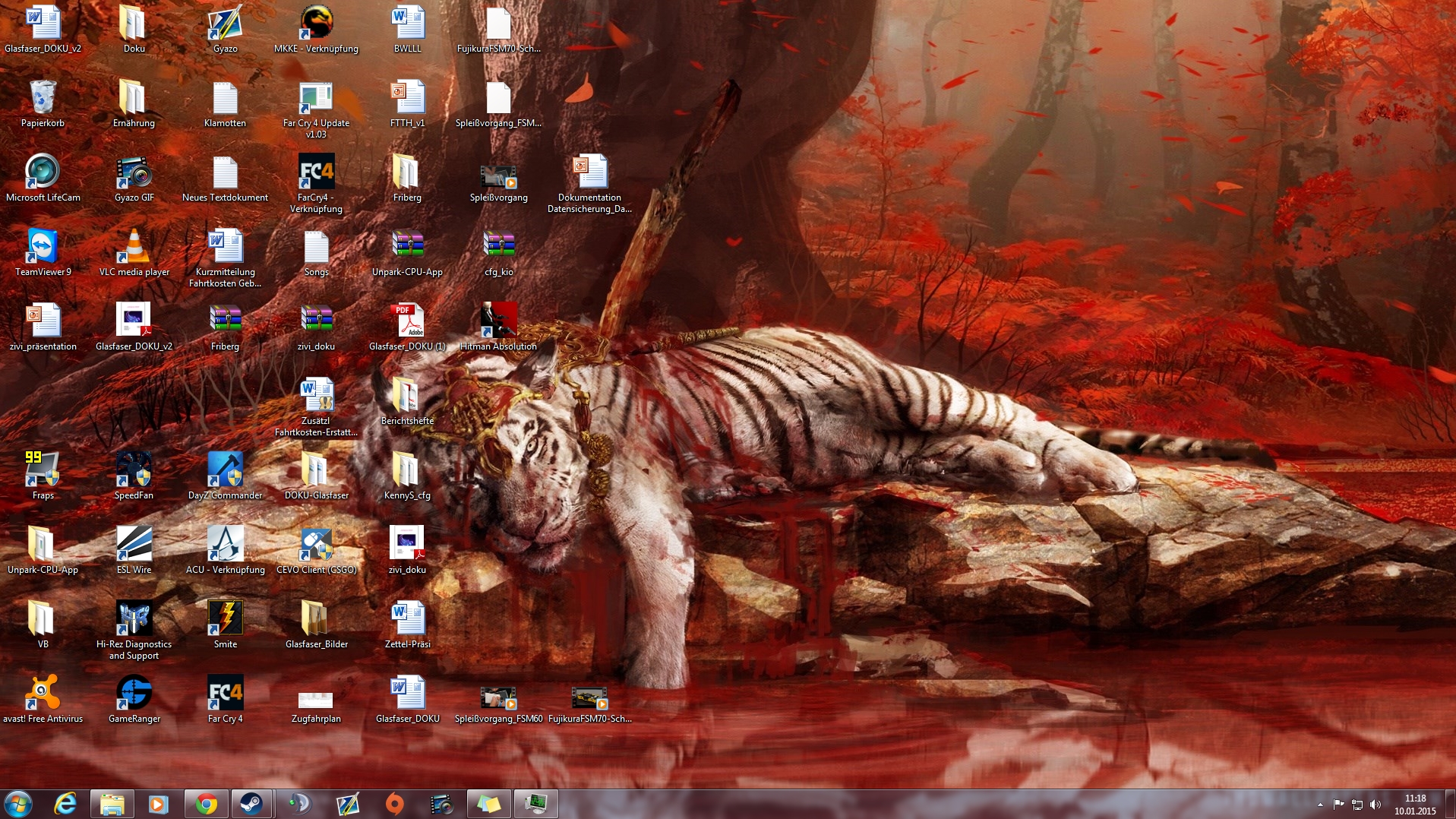Select the Doku folder on the desktop
Image resolution: width=1456 pixels, height=819 pixels.
pyautogui.click(x=134, y=28)
